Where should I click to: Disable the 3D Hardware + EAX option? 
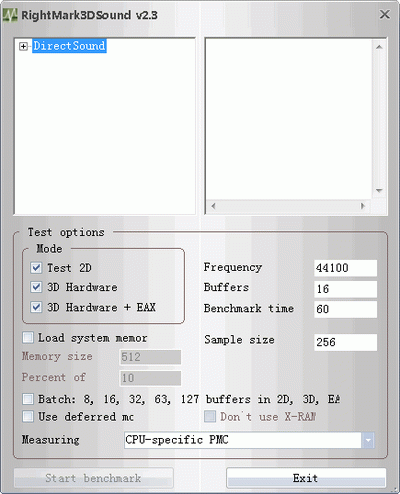(x=36, y=307)
